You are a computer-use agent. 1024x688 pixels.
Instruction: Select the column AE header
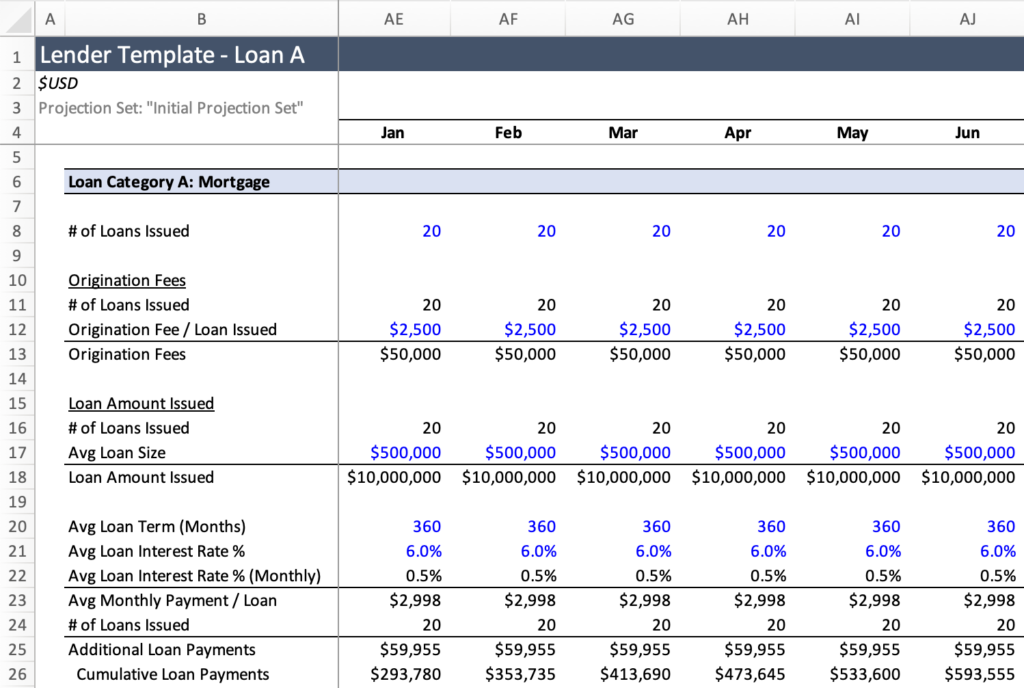pyautogui.click(x=394, y=18)
